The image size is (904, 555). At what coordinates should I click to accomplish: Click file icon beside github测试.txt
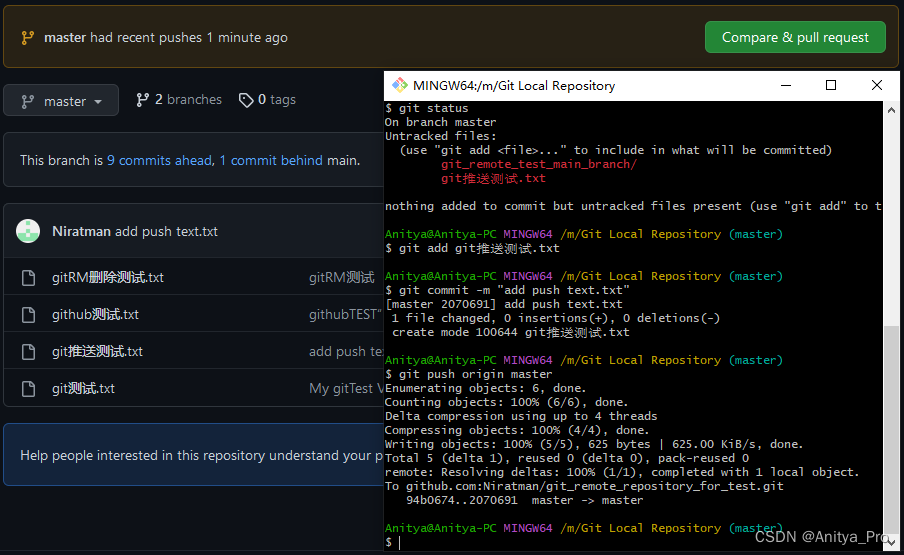[28, 314]
